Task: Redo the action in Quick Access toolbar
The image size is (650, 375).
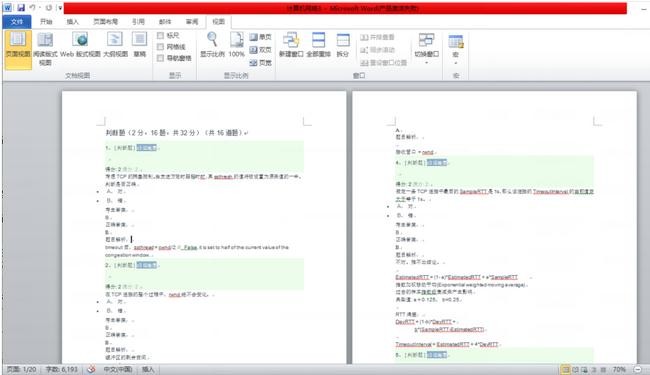Action: click(49, 7)
